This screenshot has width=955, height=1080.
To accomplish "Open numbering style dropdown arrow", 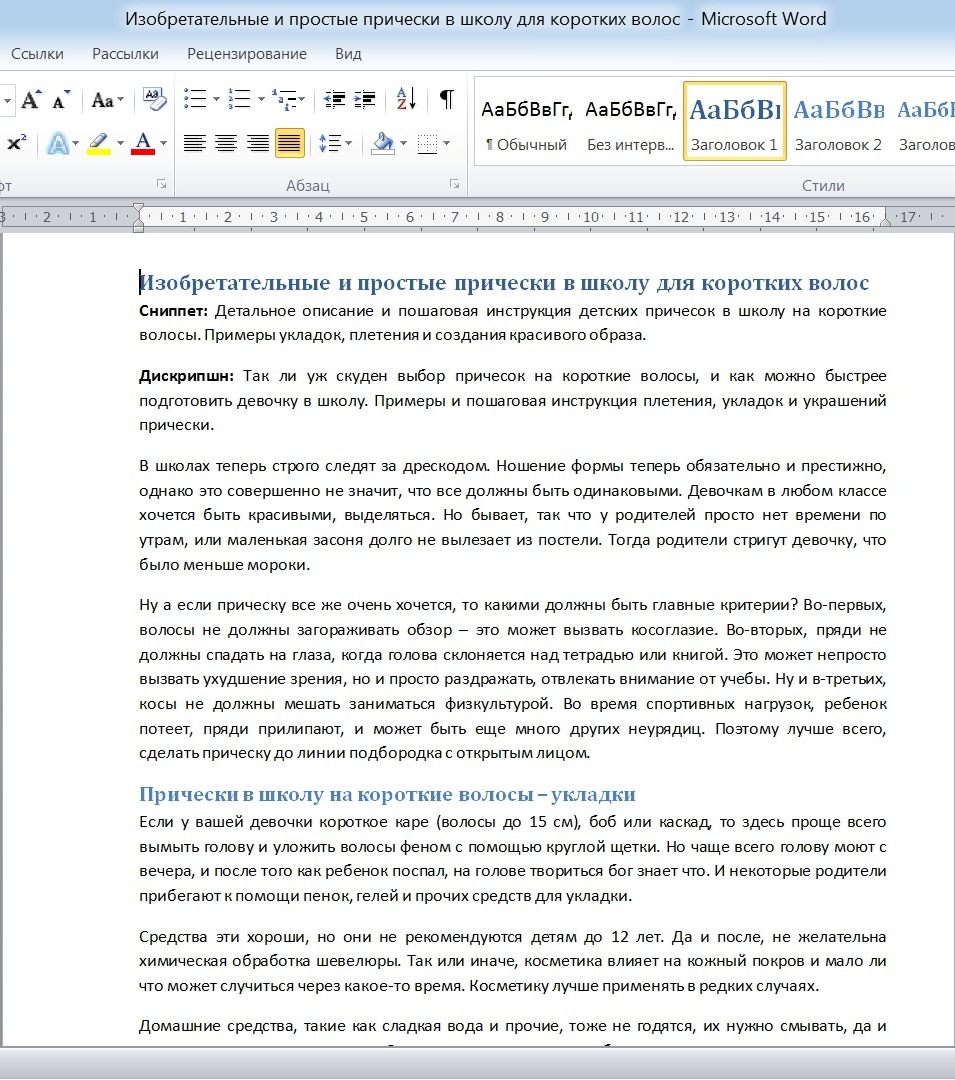I will [x=261, y=100].
